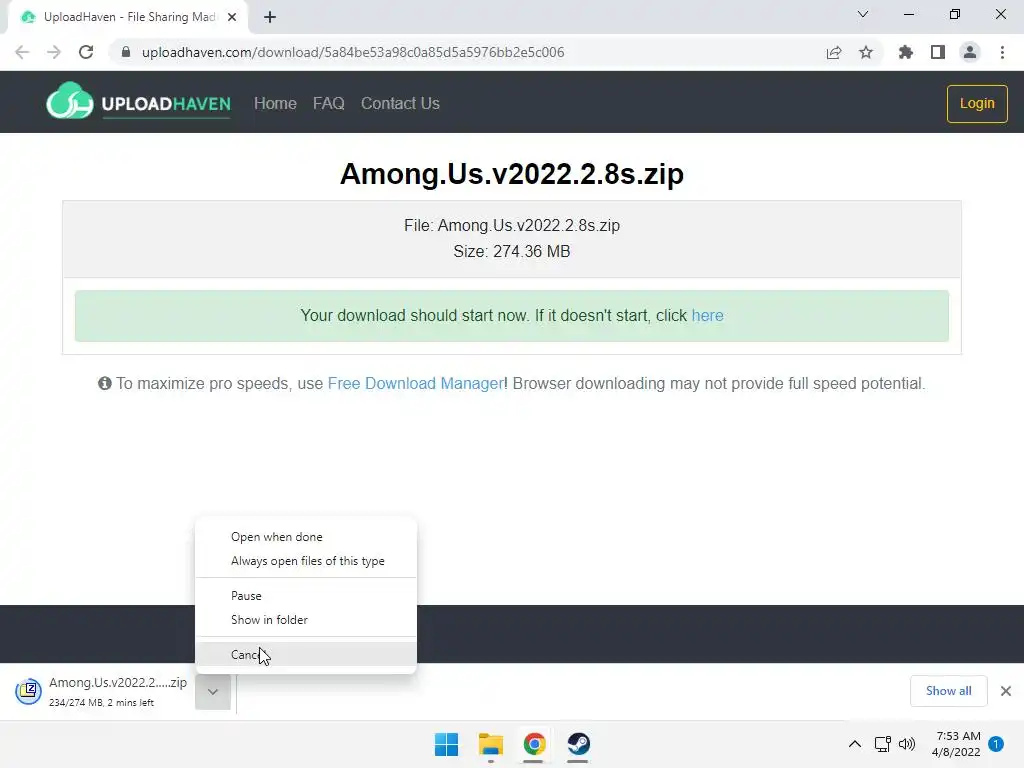Close the downloads bar

[x=1006, y=691]
